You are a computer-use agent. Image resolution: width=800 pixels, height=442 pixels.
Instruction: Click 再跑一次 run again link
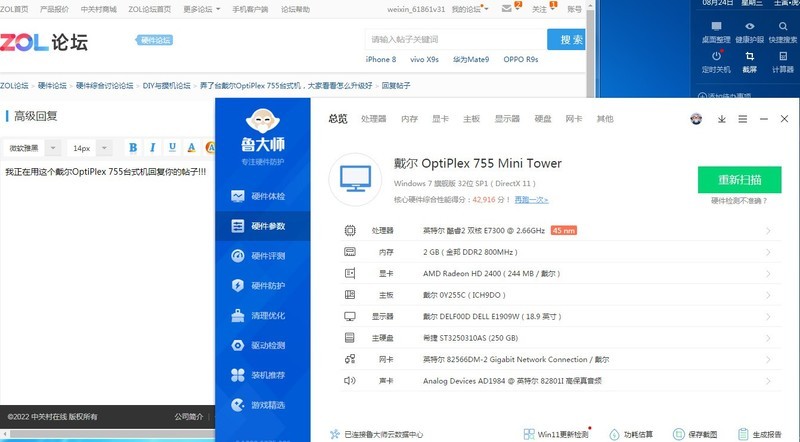click(531, 200)
